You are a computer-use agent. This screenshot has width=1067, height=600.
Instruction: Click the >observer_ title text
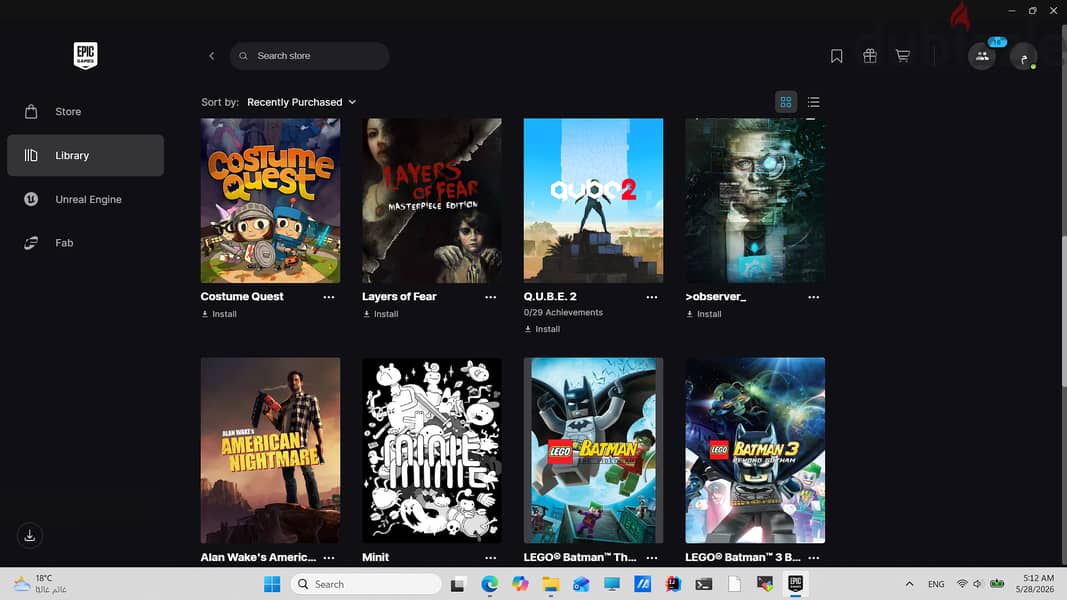(716, 297)
